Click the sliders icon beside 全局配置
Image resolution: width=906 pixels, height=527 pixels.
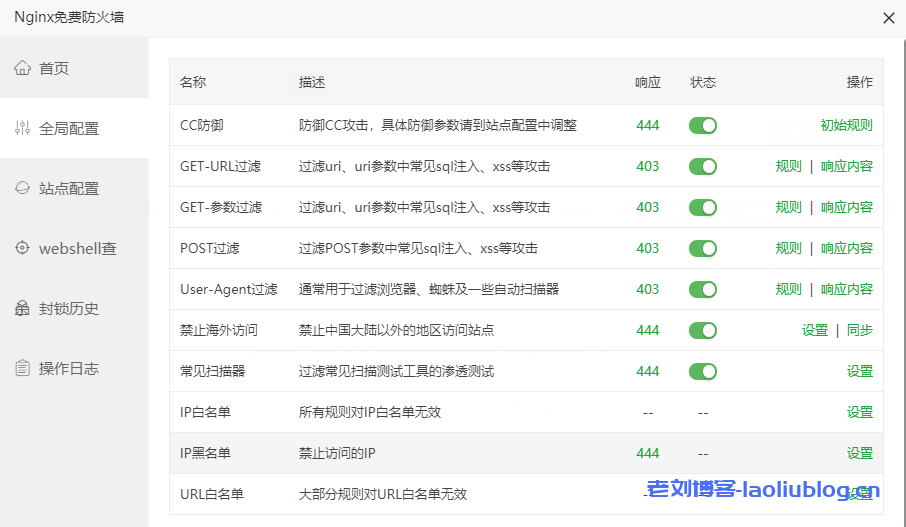(x=22, y=128)
